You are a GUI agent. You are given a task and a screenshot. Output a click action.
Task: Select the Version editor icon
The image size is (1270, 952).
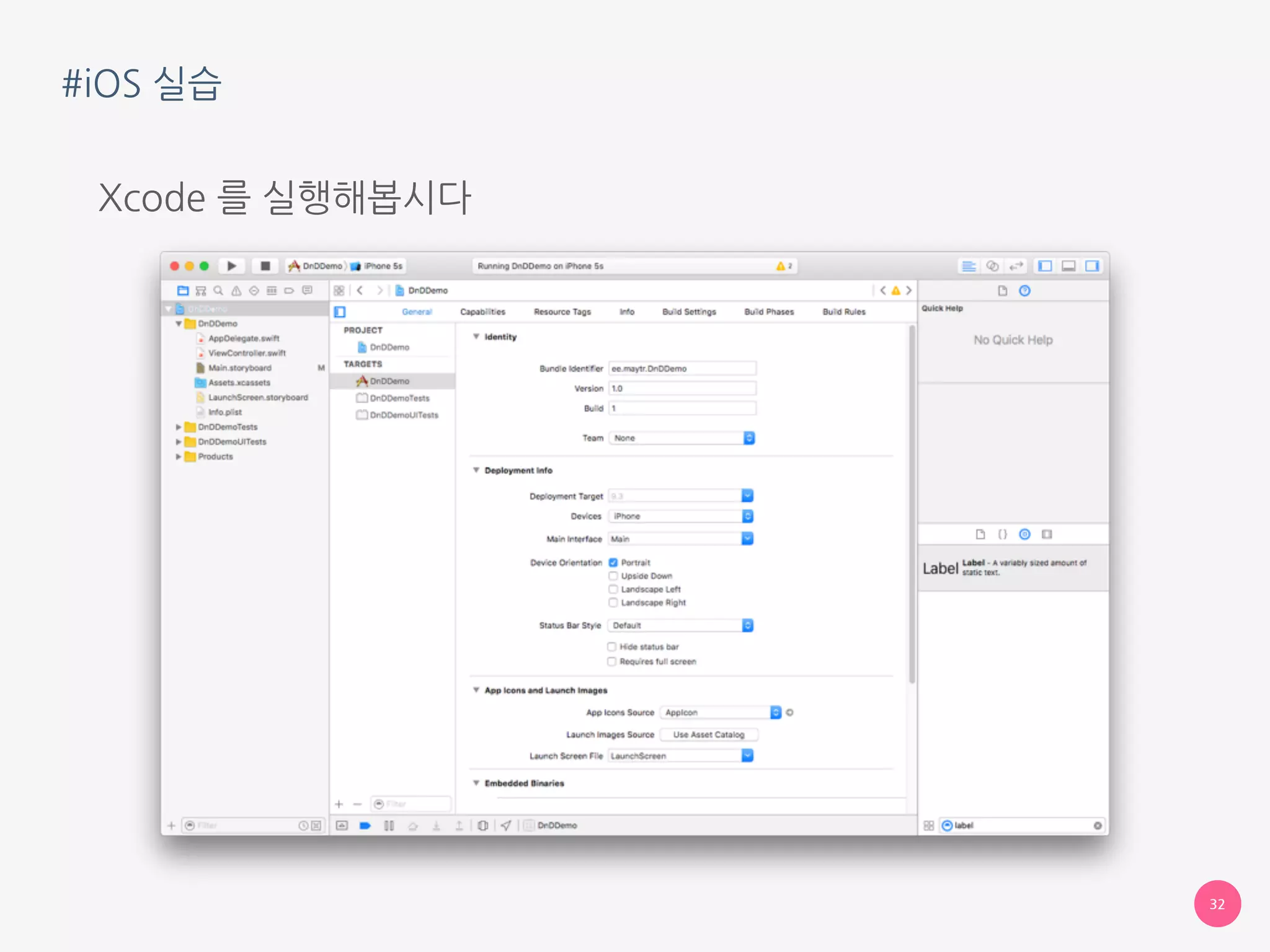coord(1016,266)
